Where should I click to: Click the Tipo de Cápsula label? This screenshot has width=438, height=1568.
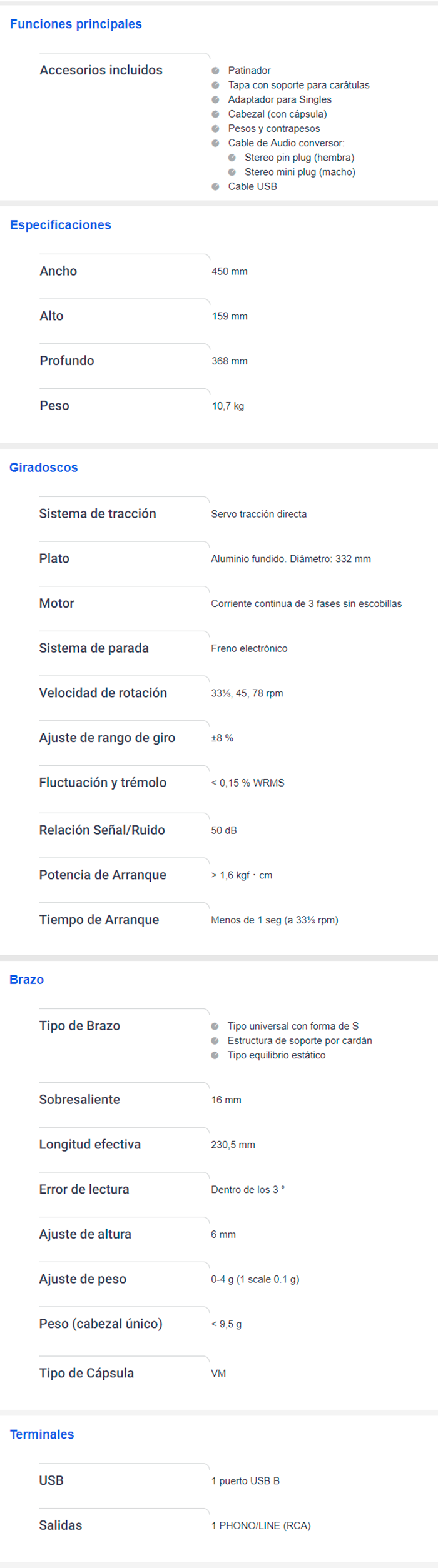pos(86,1373)
